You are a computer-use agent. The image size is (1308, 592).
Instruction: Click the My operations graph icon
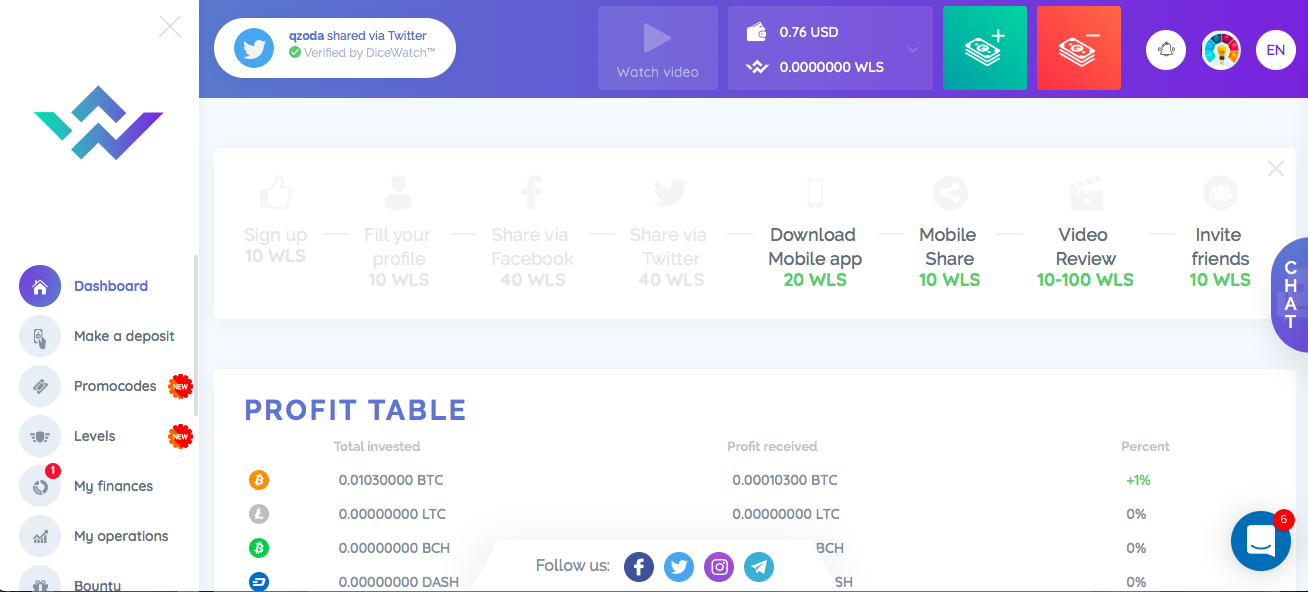(39, 536)
